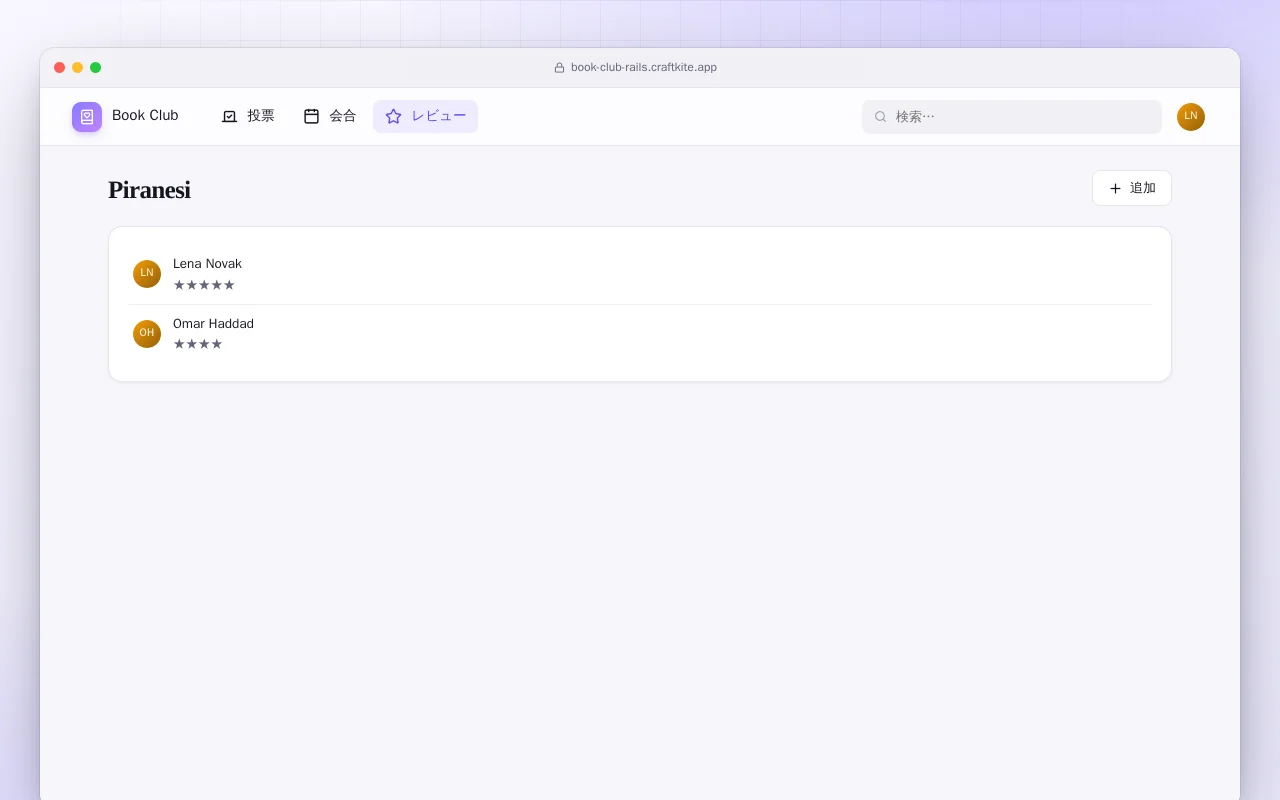
Task: Close the browser window with red button
Action: tap(60, 68)
